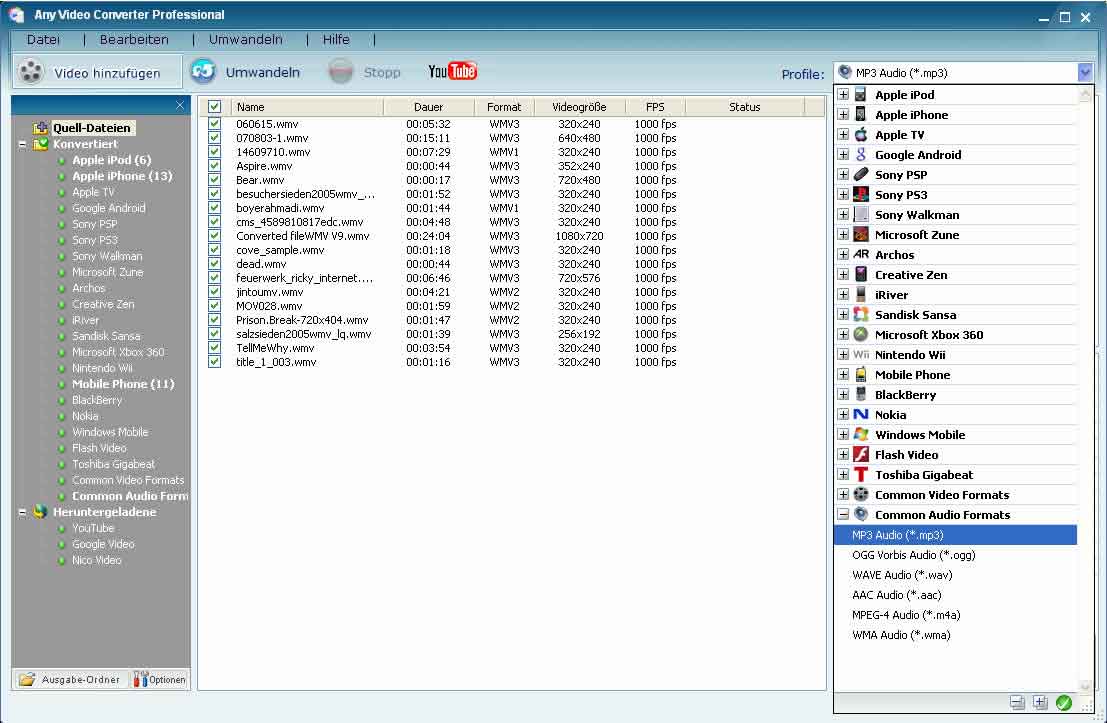The image size is (1107, 723).
Task: Expand the Apple iPod profile group
Action: click(x=843, y=95)
